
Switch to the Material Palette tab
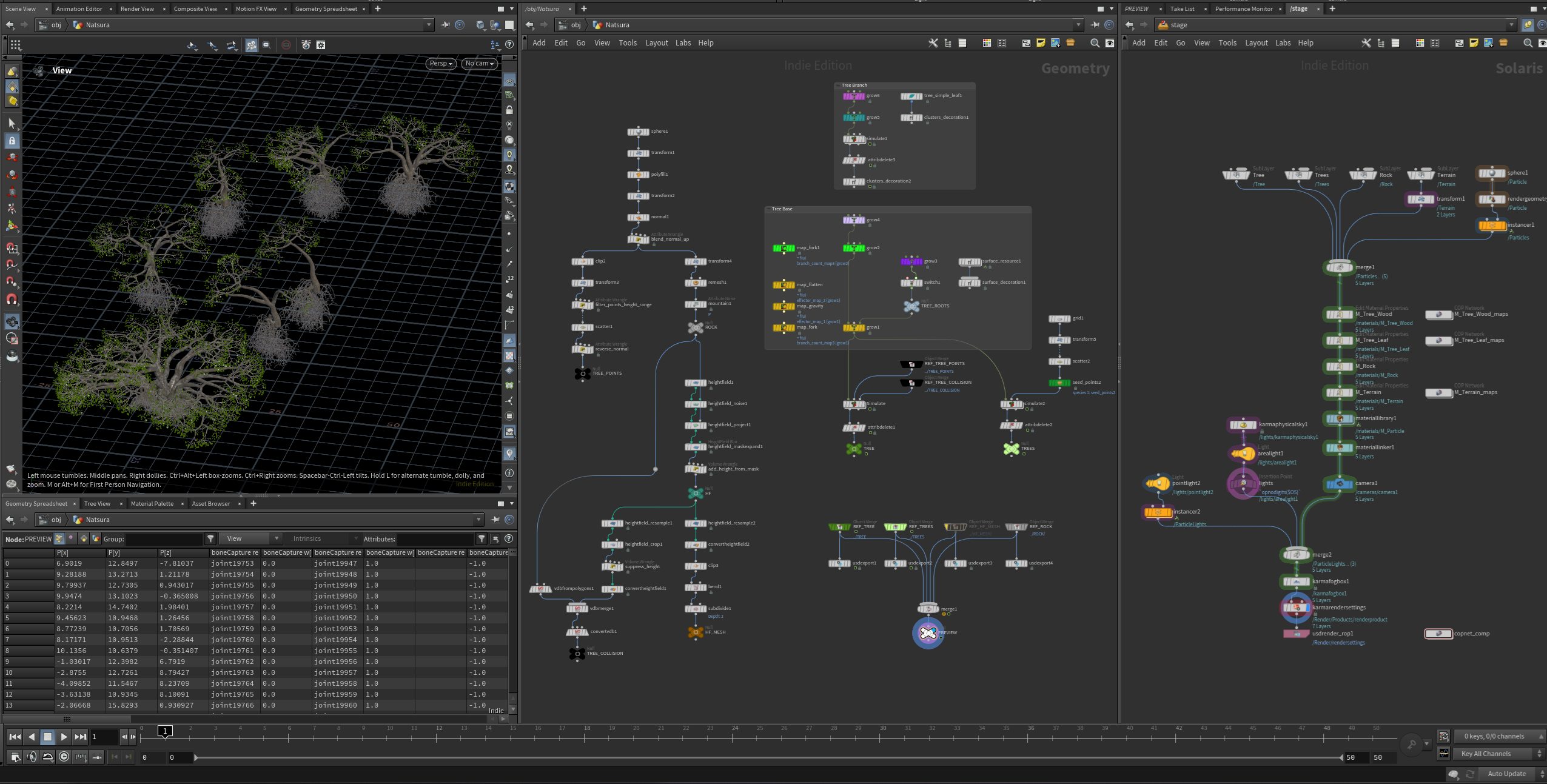tap(152, 503)
